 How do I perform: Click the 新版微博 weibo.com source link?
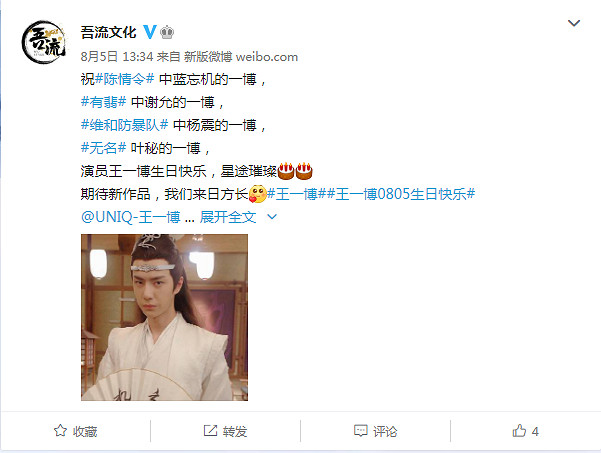(x=241, y=57)
